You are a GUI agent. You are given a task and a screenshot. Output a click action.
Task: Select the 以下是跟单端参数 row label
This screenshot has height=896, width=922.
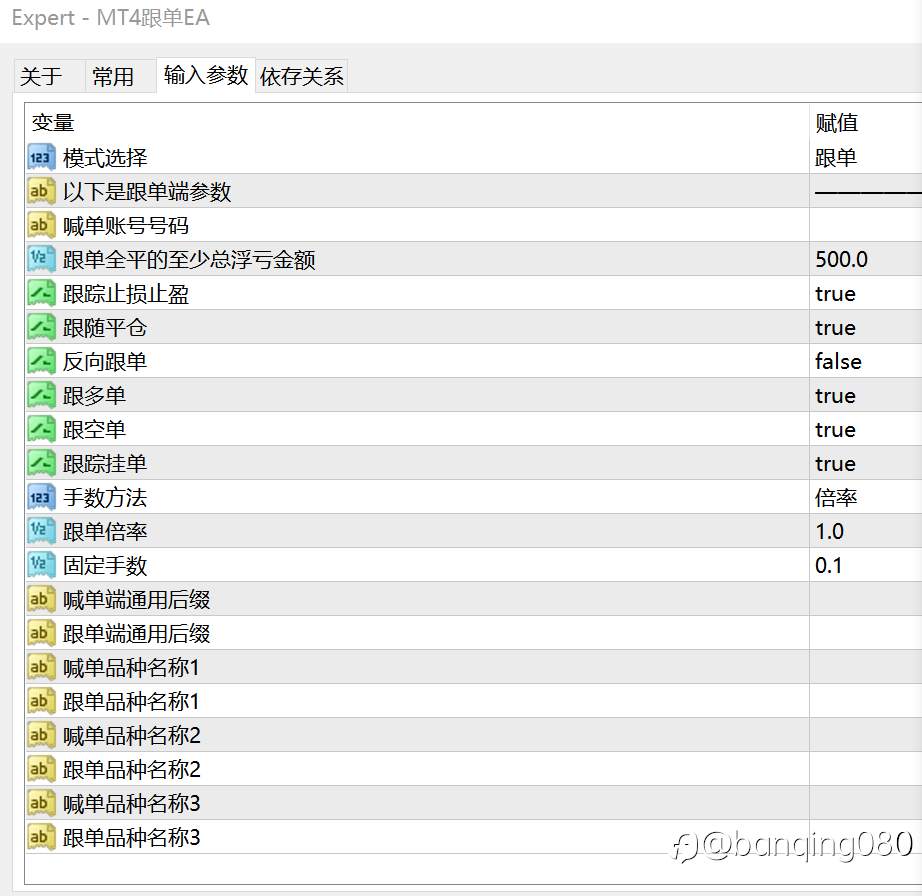[x=147, y=191]
